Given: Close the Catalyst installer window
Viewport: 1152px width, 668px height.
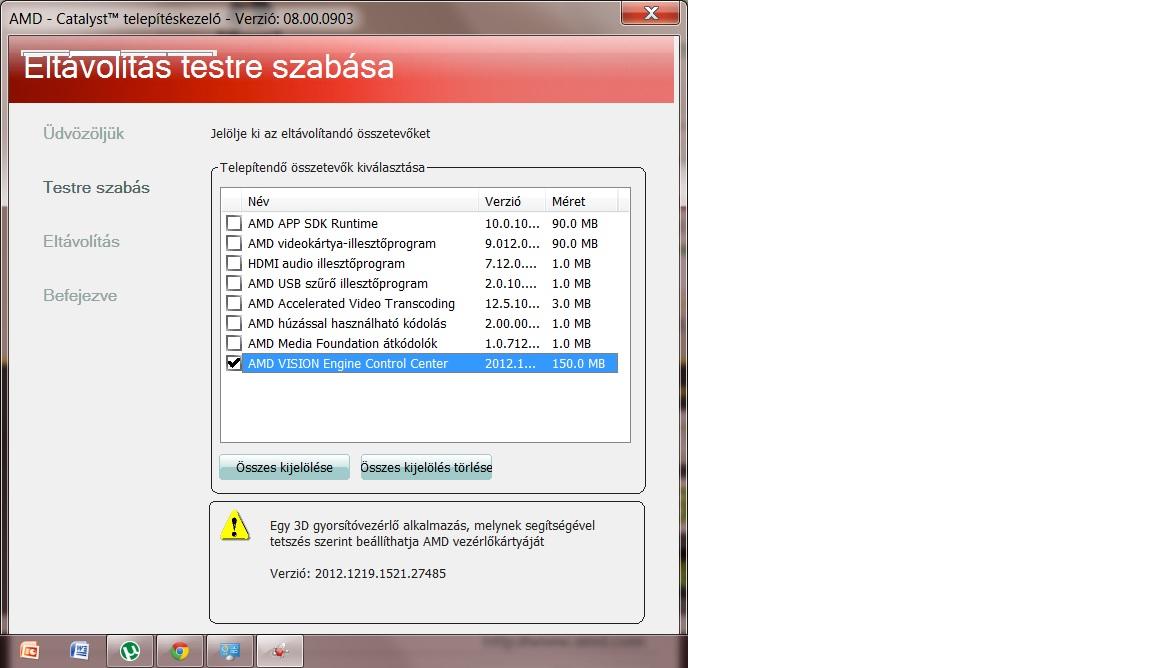Looking at the screenshot, I should pos(650,12).
